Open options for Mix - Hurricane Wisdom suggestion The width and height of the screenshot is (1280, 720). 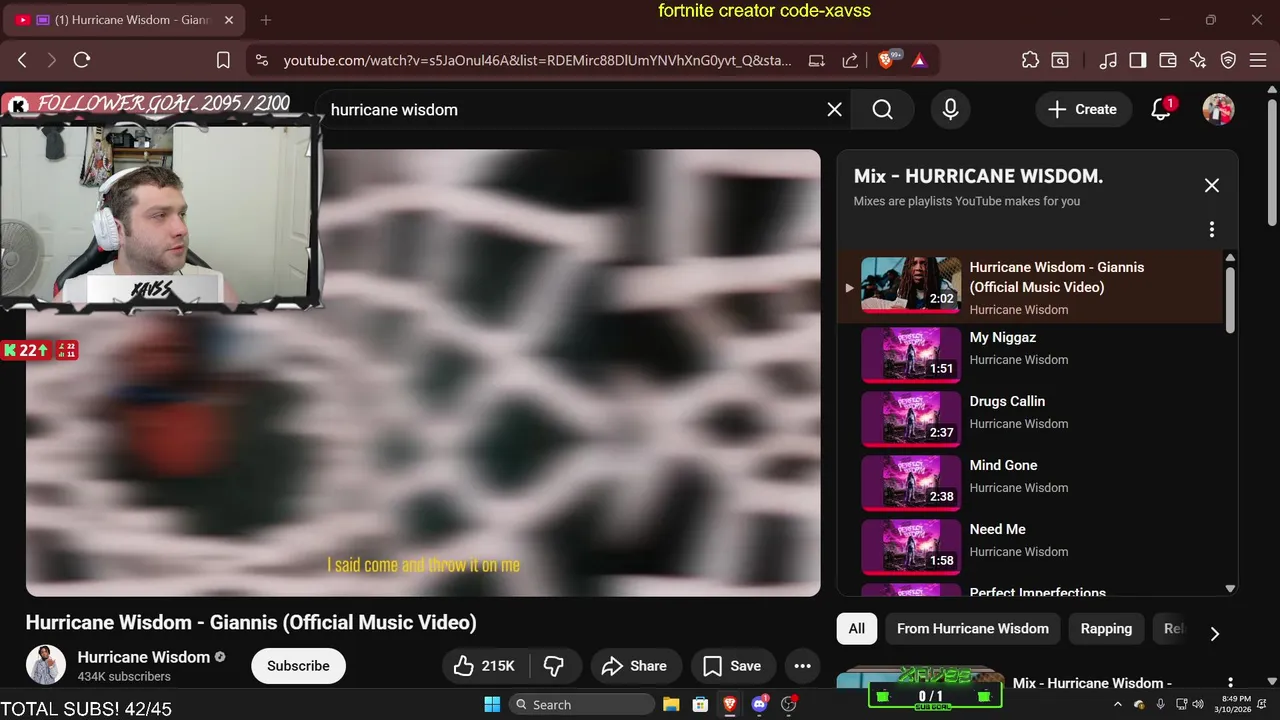(1230, 683)
